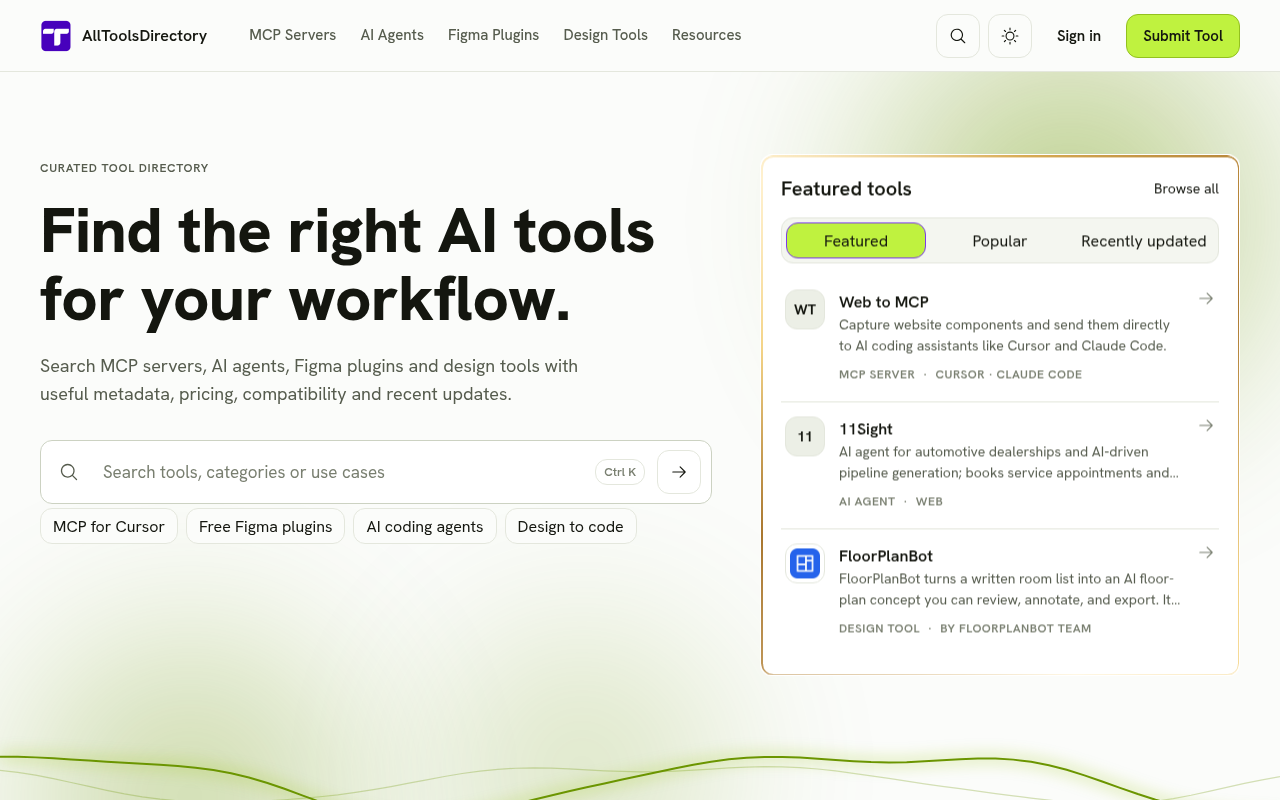Screen dimensions: 1280x800
Task: Open the MCP Servers nav item
Action: pos(293,35)
